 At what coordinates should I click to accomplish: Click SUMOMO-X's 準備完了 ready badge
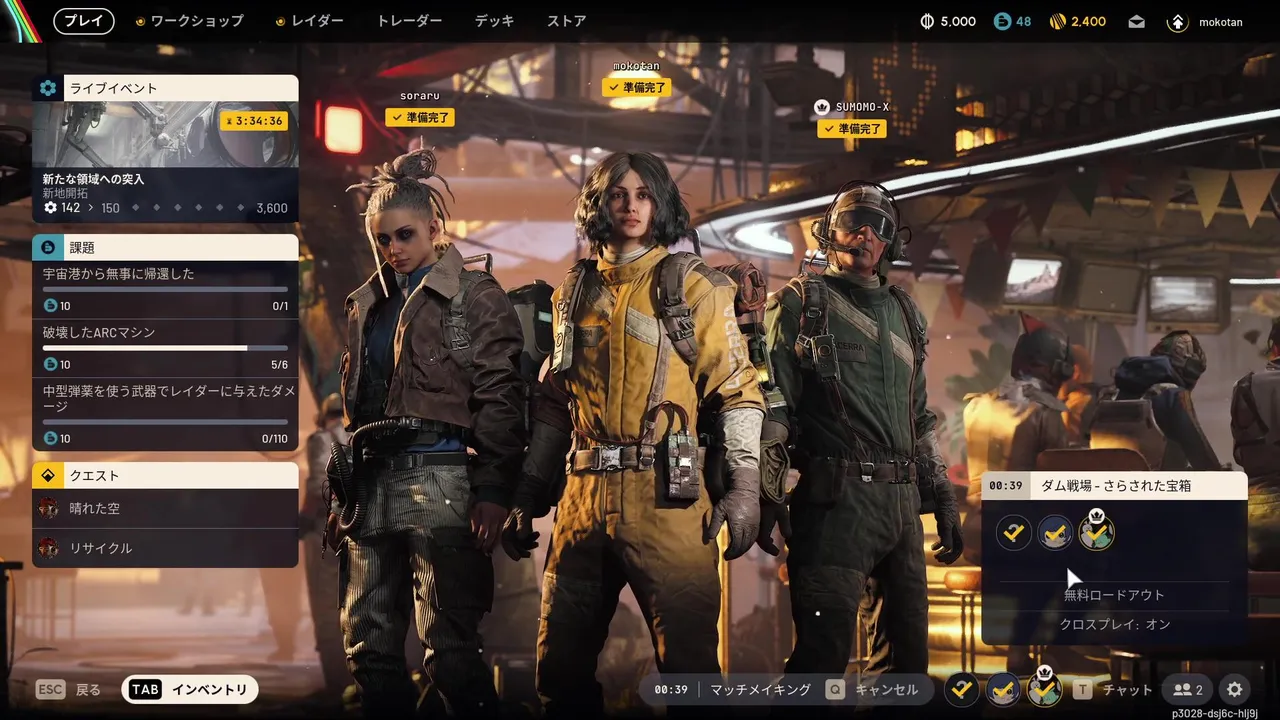point(852,128)
